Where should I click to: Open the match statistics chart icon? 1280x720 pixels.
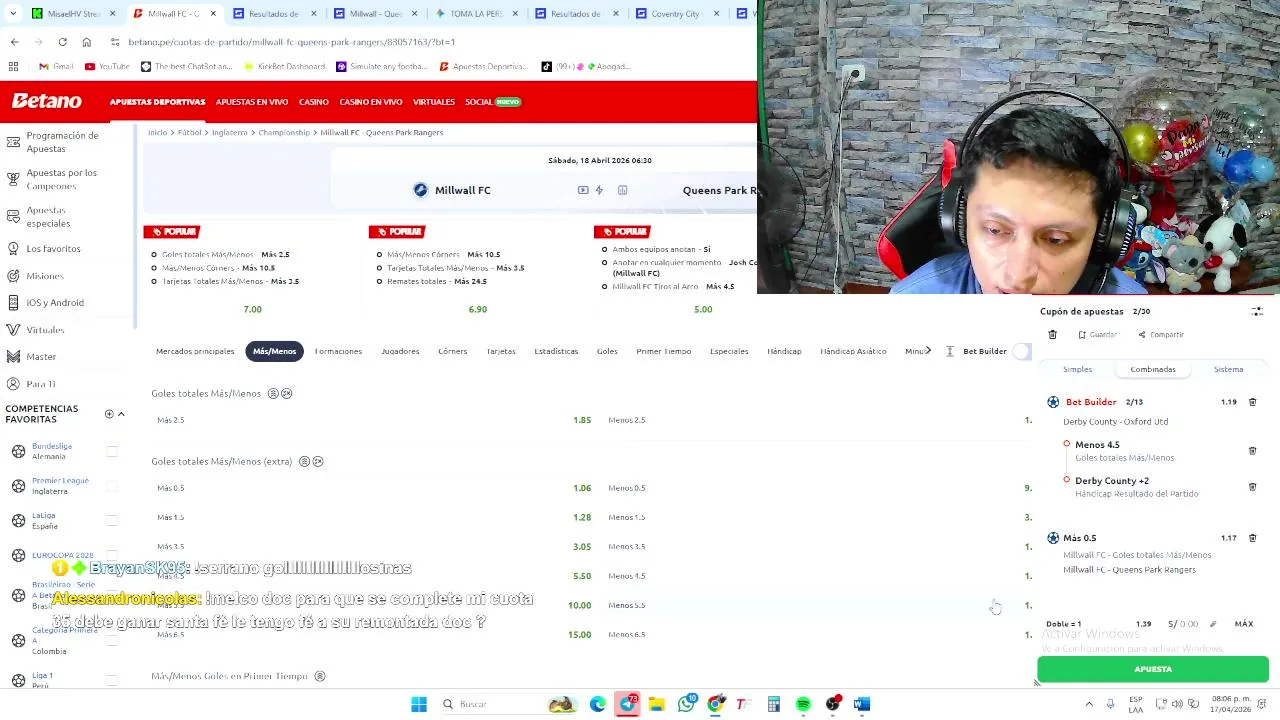(x=622, y=190)
